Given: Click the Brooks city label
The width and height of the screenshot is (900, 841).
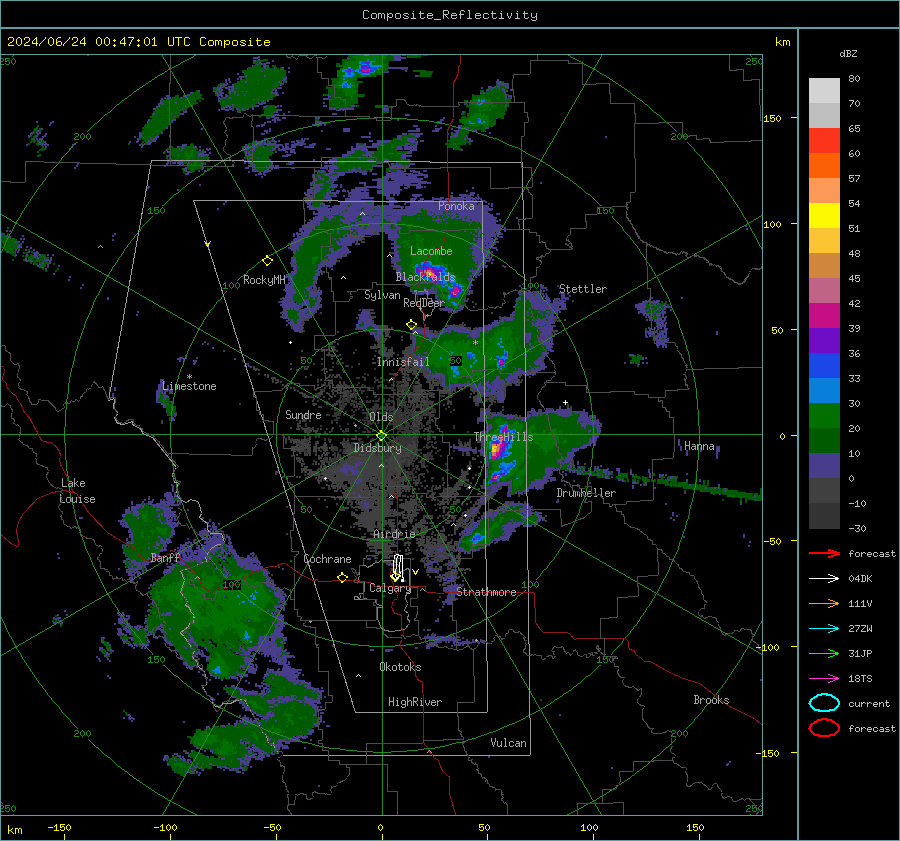Looking at the screenshot, I should pos(711,700).
